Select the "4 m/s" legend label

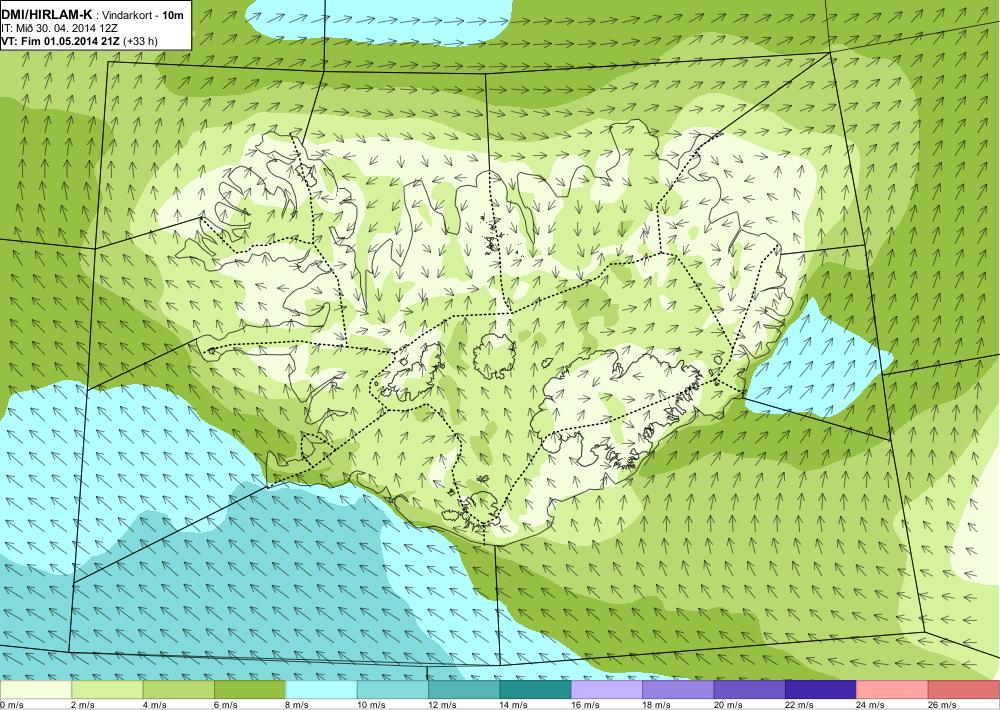(154, 705)
